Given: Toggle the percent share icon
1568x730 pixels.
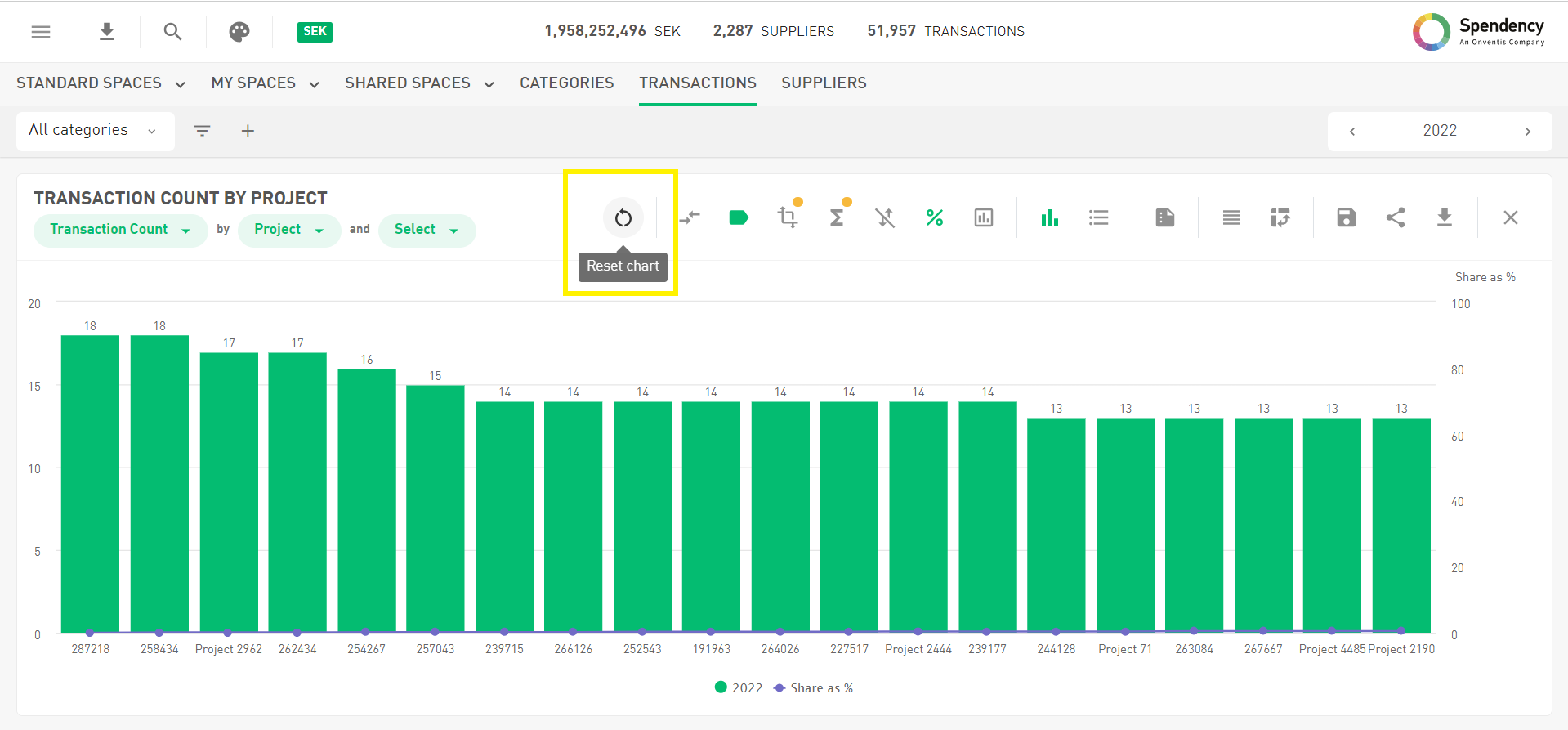Looking at the screenshot, I should [935, 217].
